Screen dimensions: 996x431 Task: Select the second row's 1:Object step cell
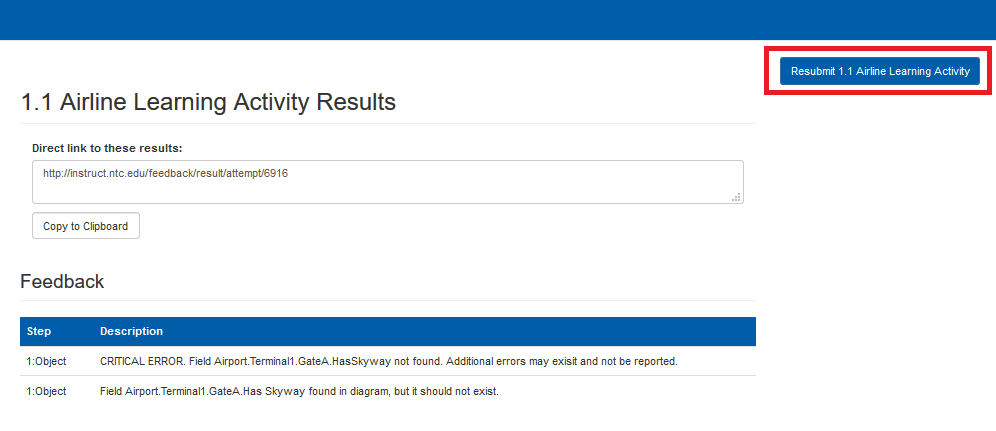click(46, 391)
